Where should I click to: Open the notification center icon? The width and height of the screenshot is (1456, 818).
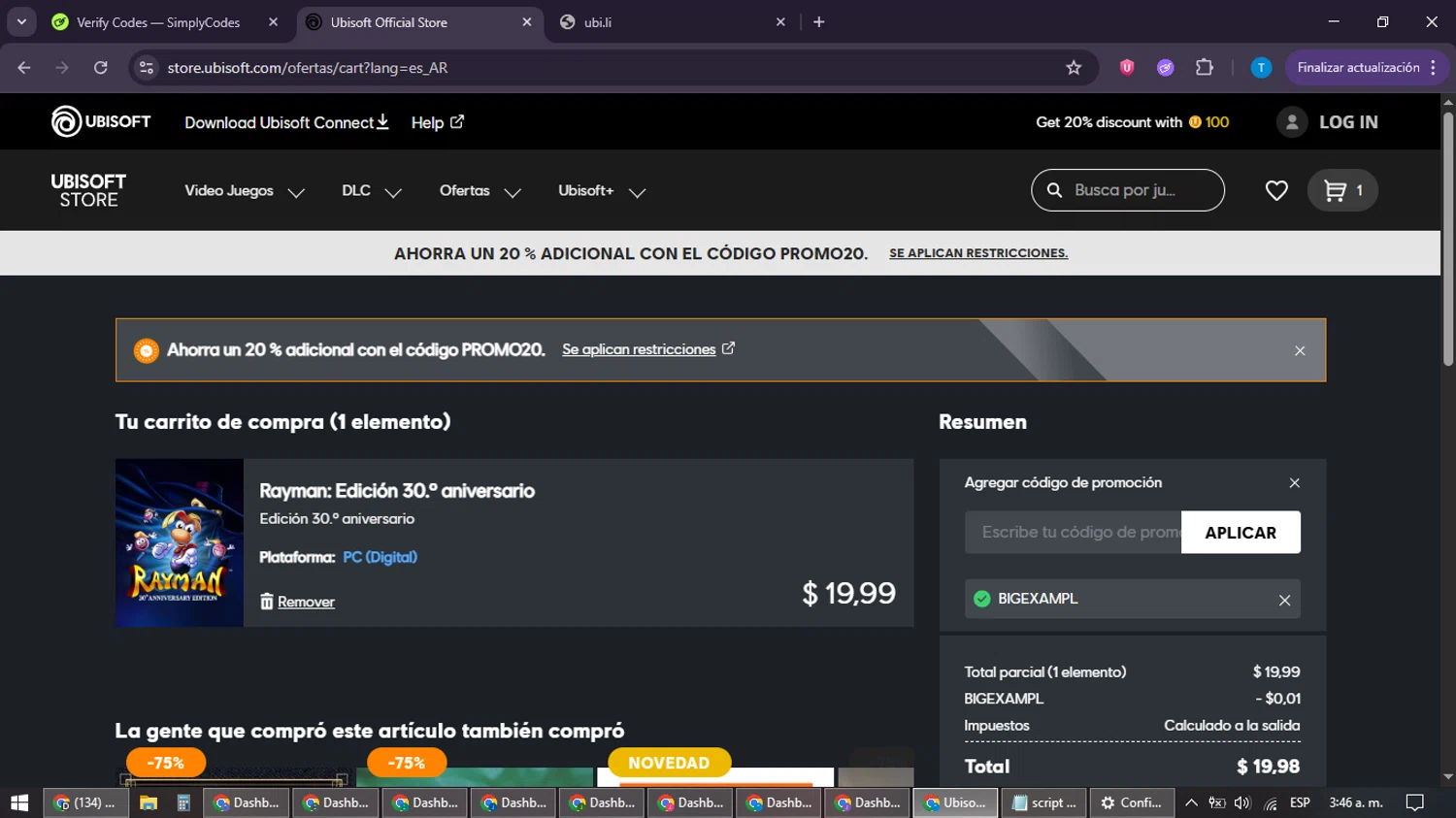tap(1415, 802)
